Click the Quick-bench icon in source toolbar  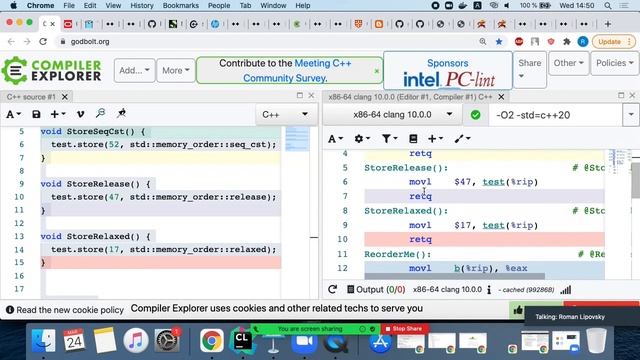(x=121, y=113)
